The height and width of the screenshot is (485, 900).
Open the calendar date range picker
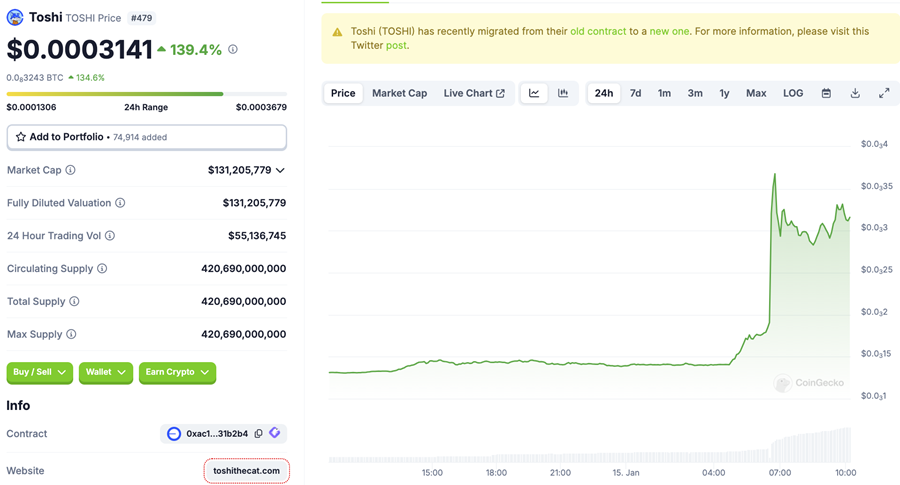826,93
